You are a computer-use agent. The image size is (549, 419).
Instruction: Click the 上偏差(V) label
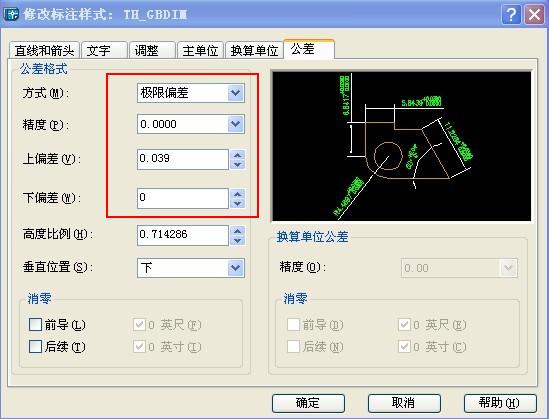[x=51, y=159]
